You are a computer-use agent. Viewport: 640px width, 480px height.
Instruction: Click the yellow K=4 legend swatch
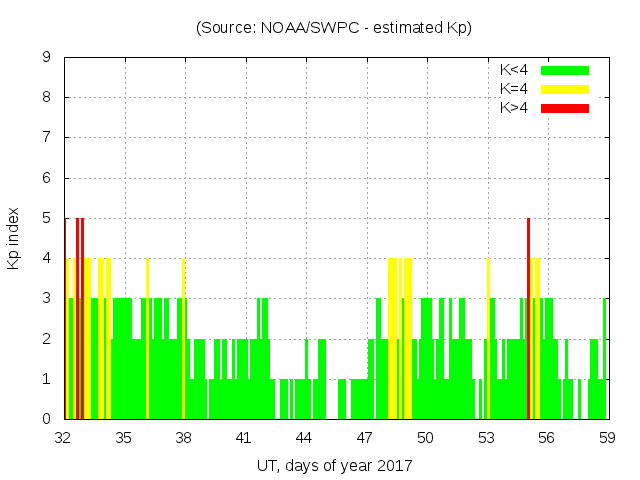tap(565, 89)
